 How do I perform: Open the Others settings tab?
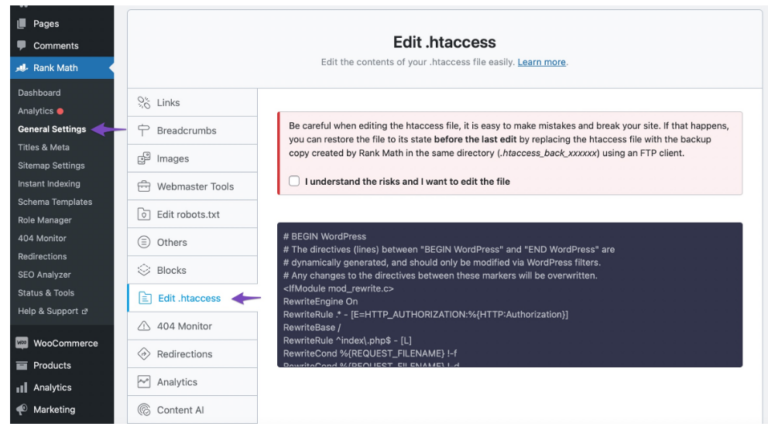pos(171,242)
